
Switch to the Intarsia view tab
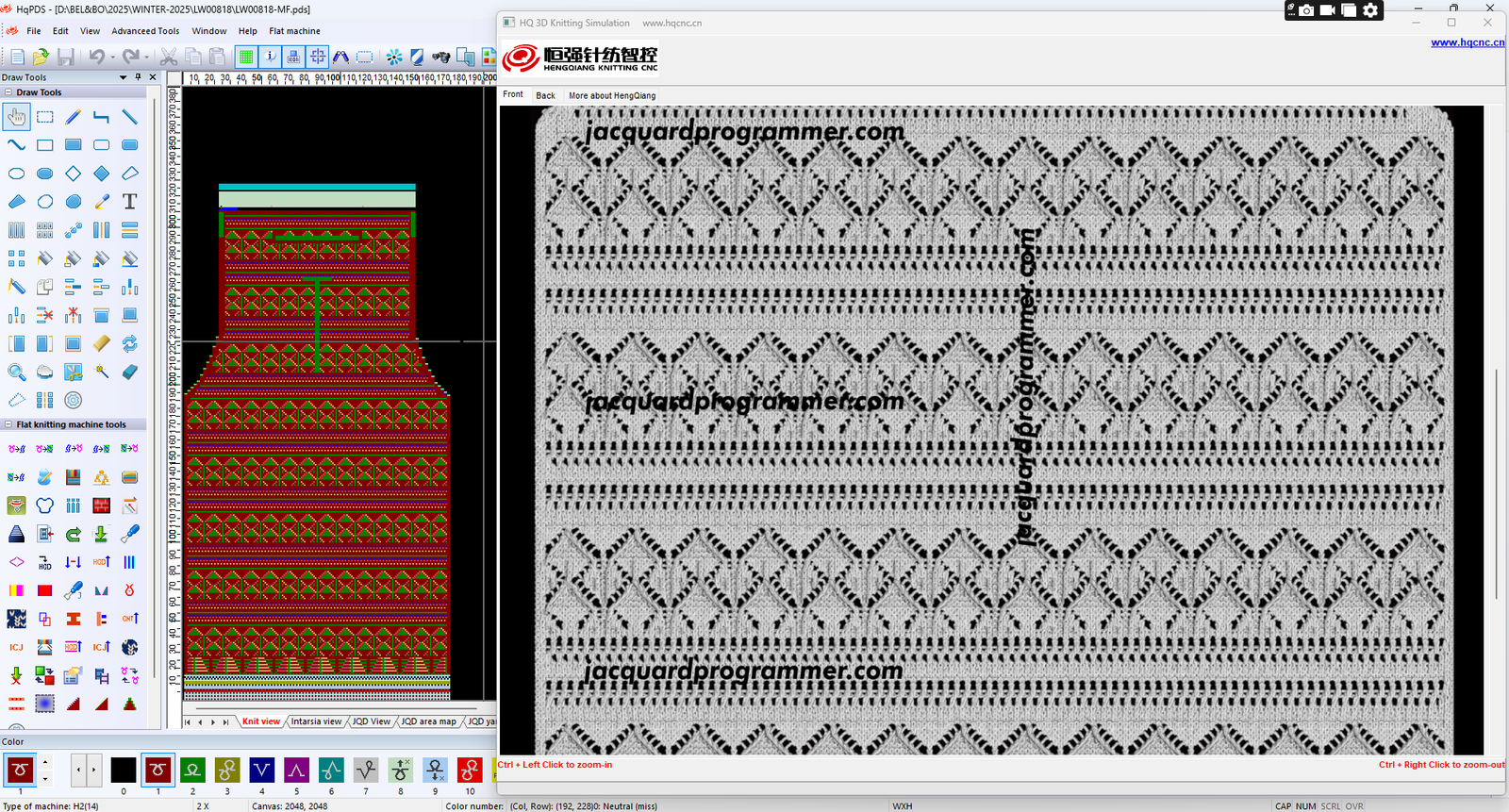[316, 721]
